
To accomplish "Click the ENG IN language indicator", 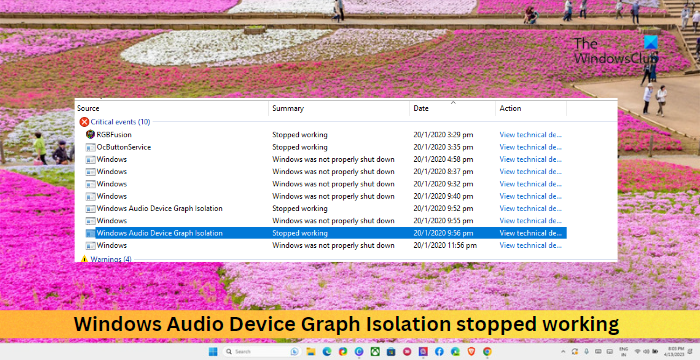I will coord(624,352).
